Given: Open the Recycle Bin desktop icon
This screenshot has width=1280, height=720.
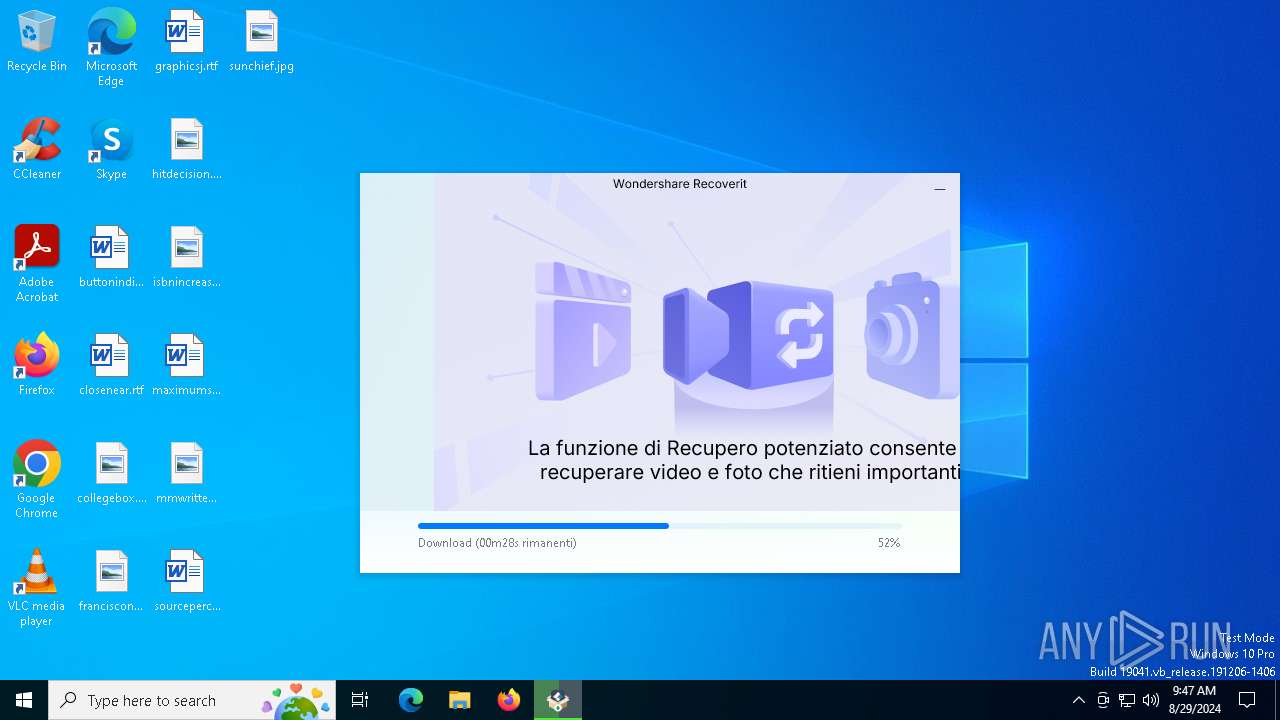Looking at the screenshot, I should click(x=37, y=41).
